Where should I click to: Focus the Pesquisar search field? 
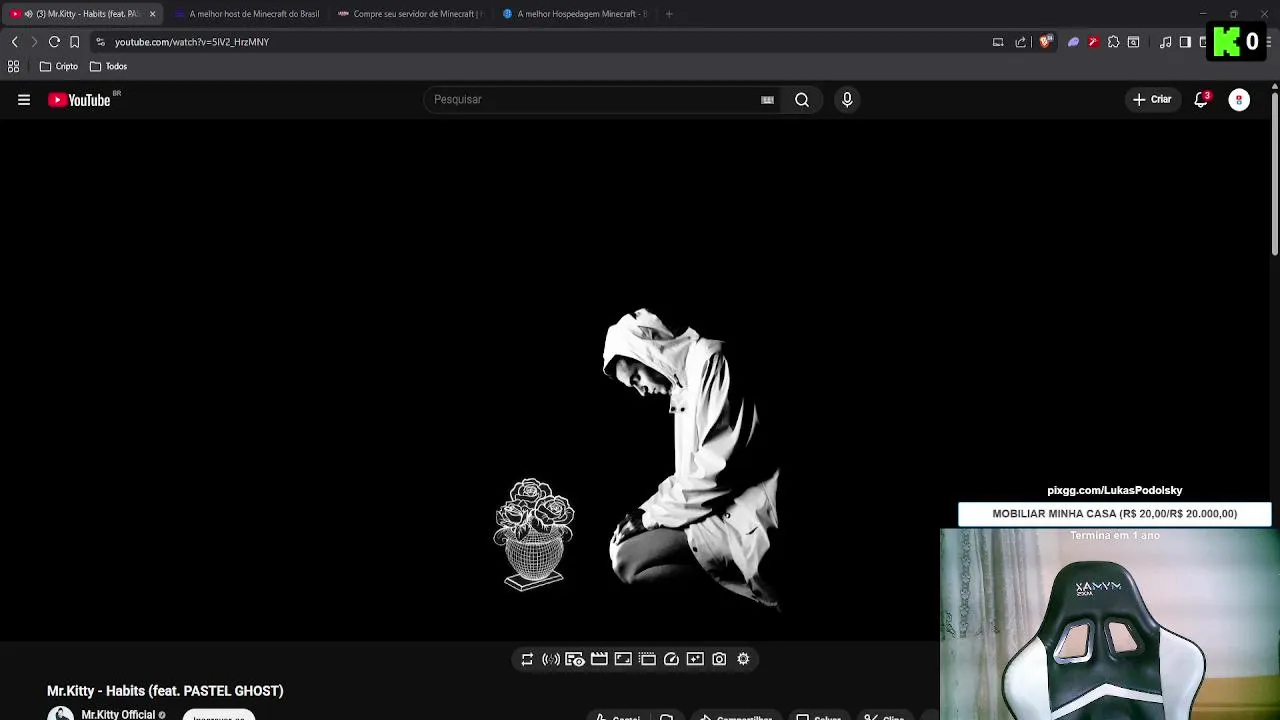point(594,99)
